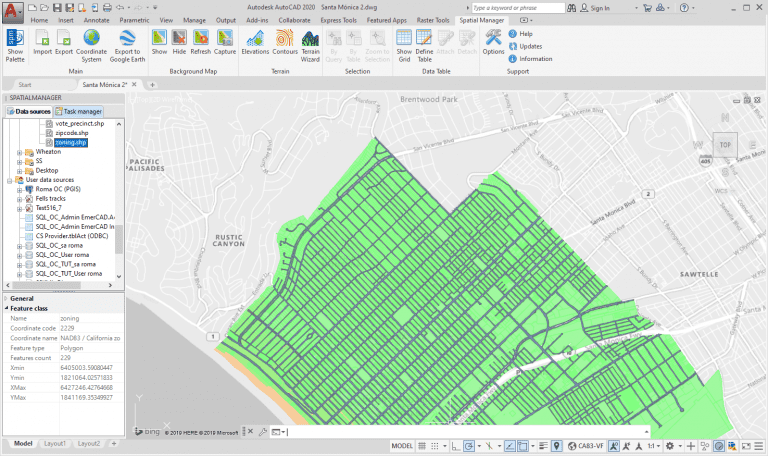Open the Define Table tool
Screen dimensions: 768x456
coord(424,45)
